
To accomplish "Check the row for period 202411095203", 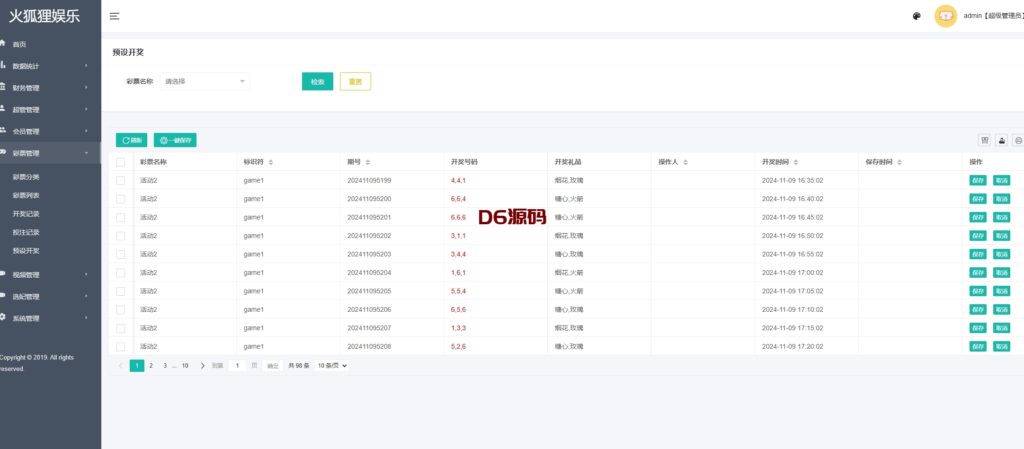I will click(x=120, y=254).
